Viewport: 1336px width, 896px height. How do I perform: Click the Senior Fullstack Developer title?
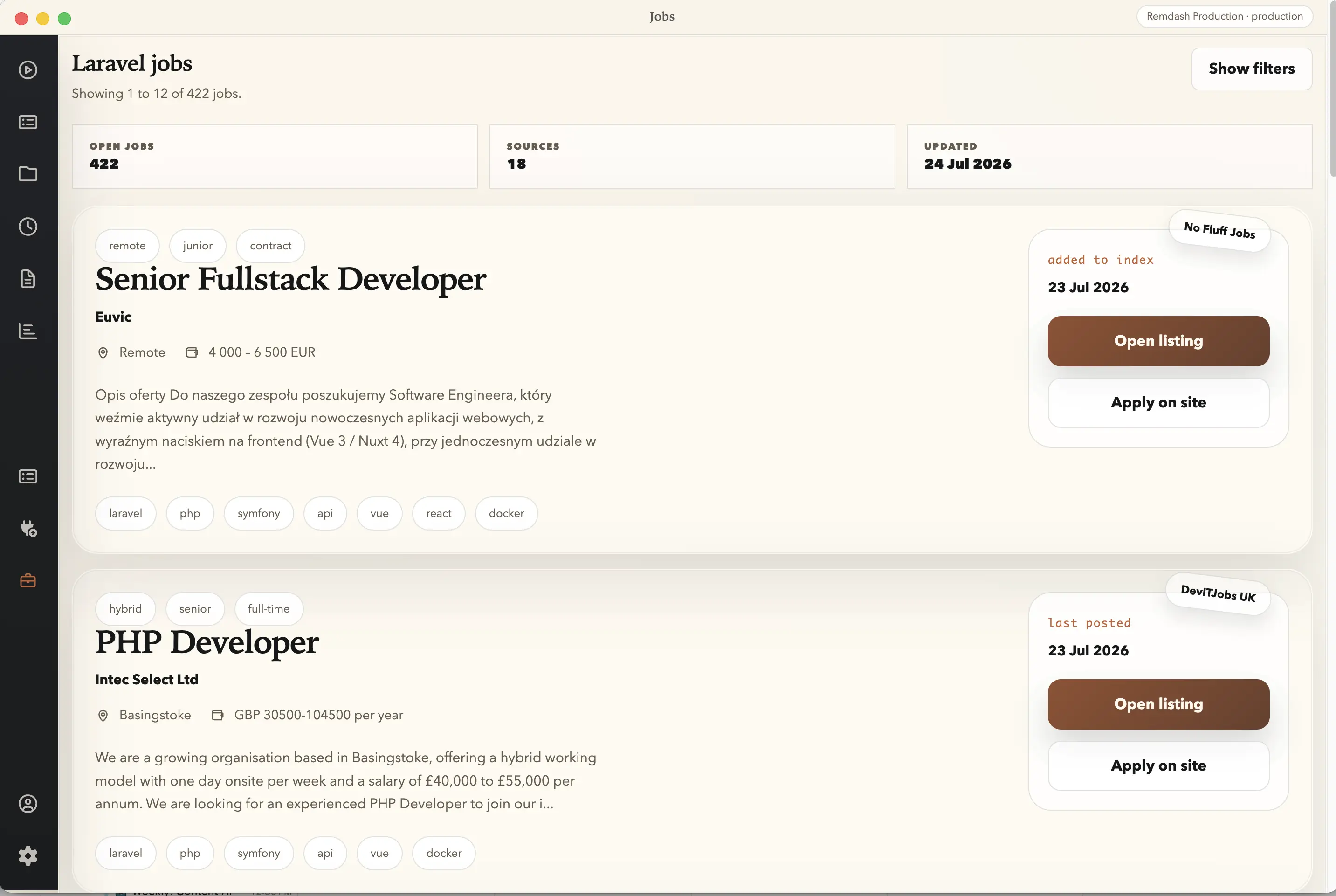pyautogui.click(x=290, y=279)
